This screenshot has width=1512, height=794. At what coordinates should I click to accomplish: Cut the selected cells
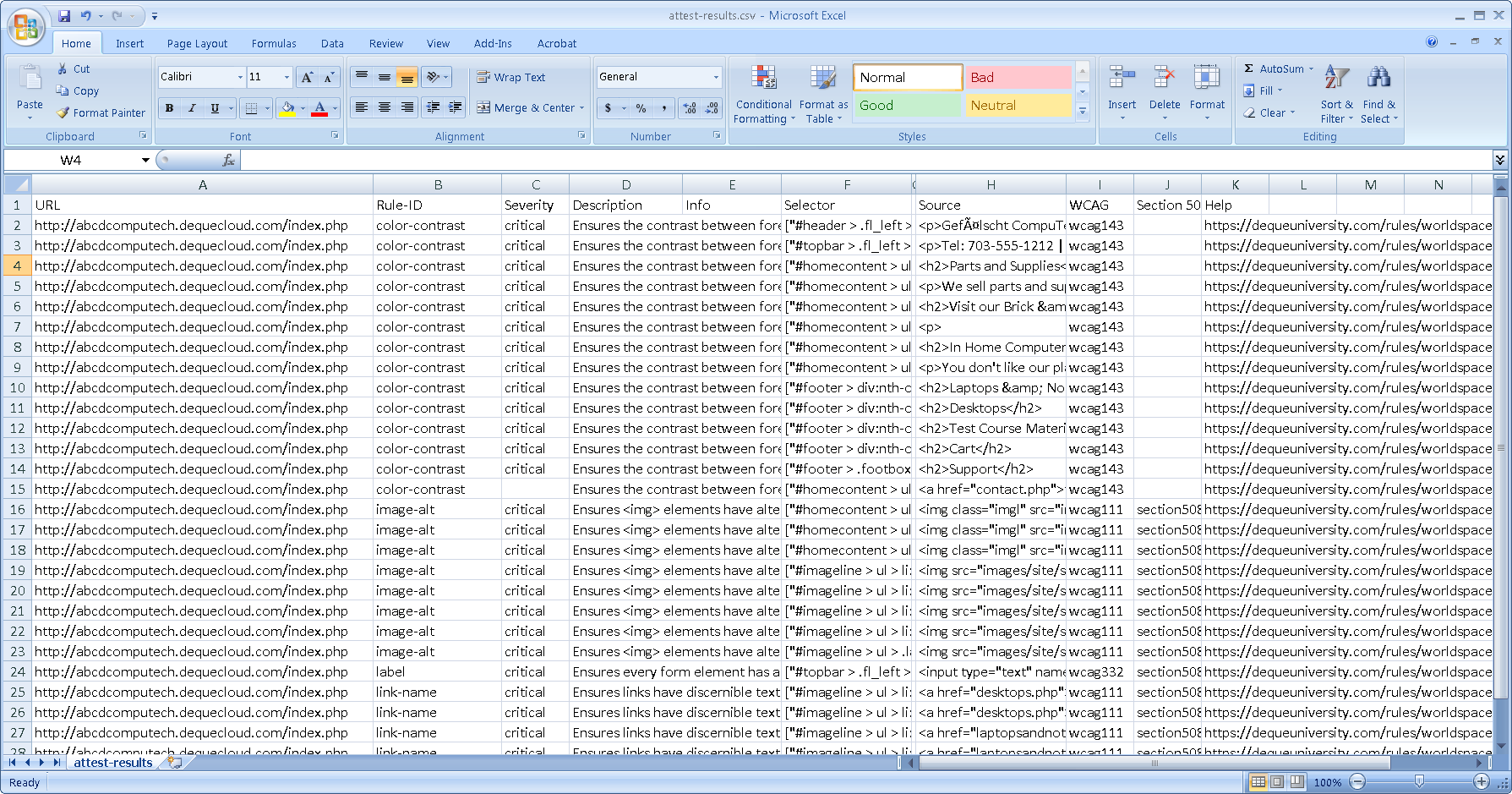pyautogui.click(x=74, y=68)
